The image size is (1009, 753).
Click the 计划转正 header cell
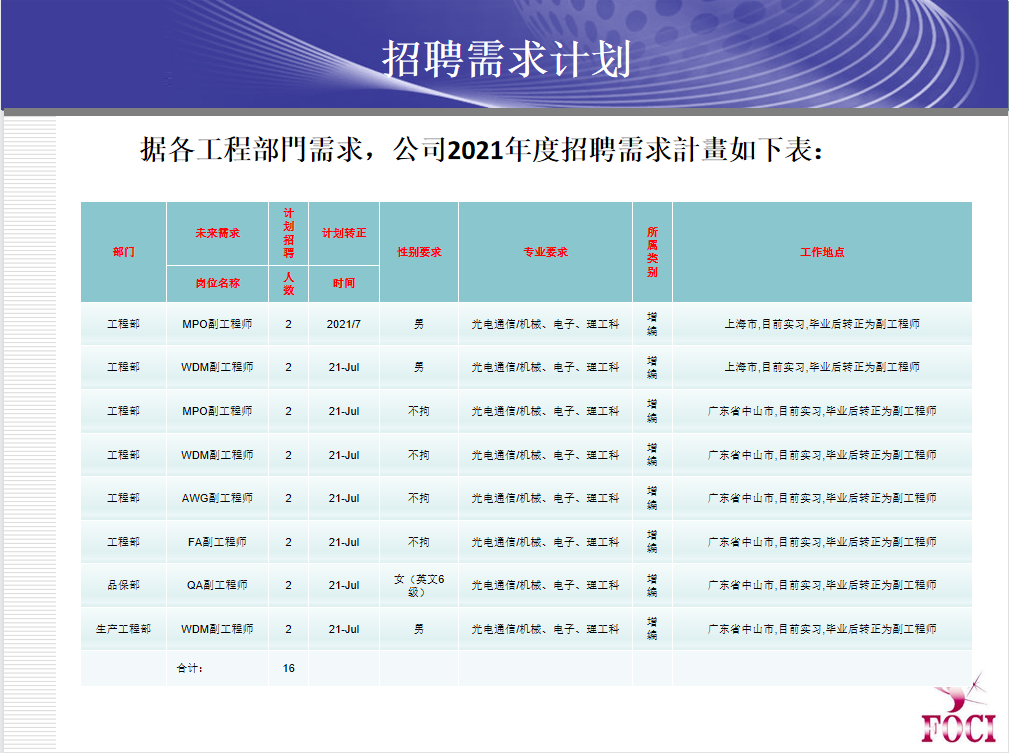(x=344, y=233)
